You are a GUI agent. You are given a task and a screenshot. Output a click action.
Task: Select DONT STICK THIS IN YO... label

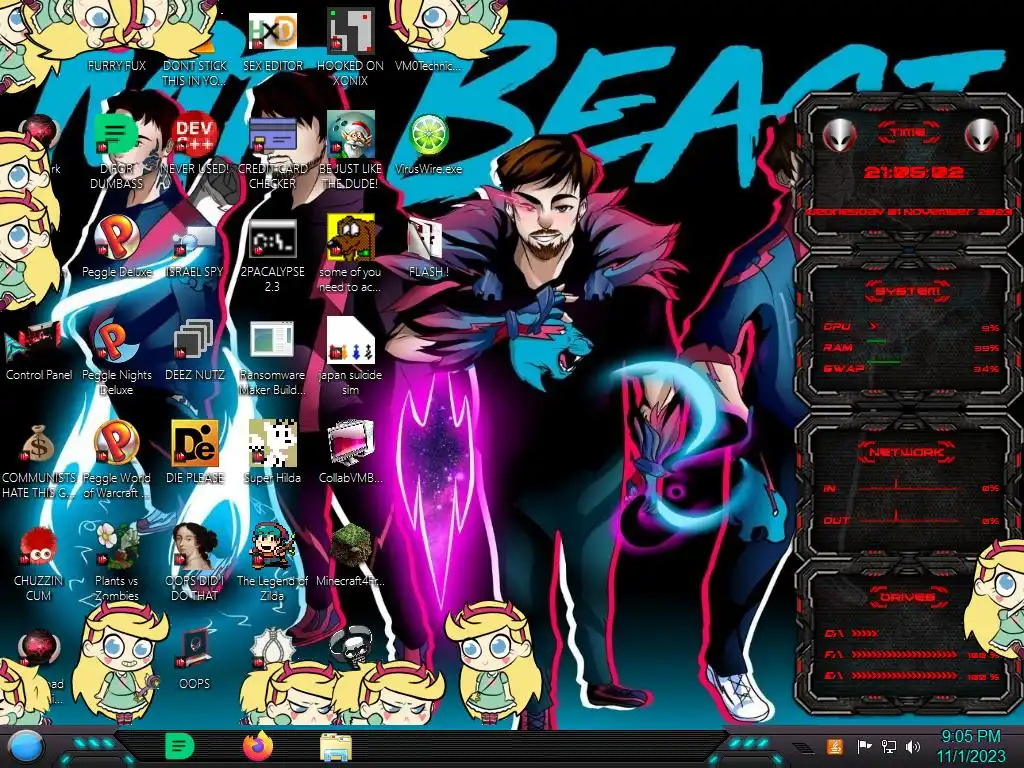coord(195,73)
